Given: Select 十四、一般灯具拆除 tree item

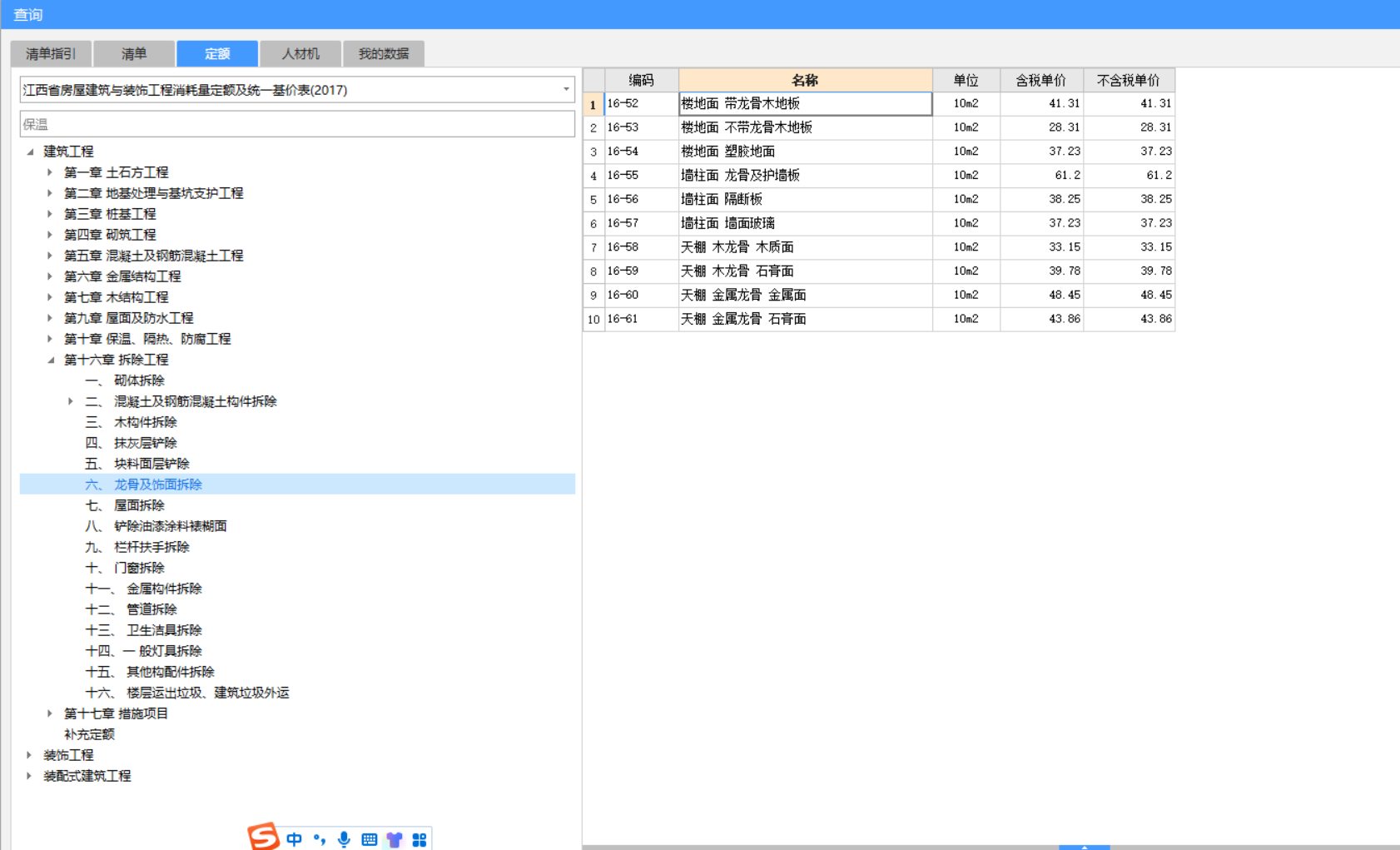Looking at the screenshot, I should click(x=143, y=651).
